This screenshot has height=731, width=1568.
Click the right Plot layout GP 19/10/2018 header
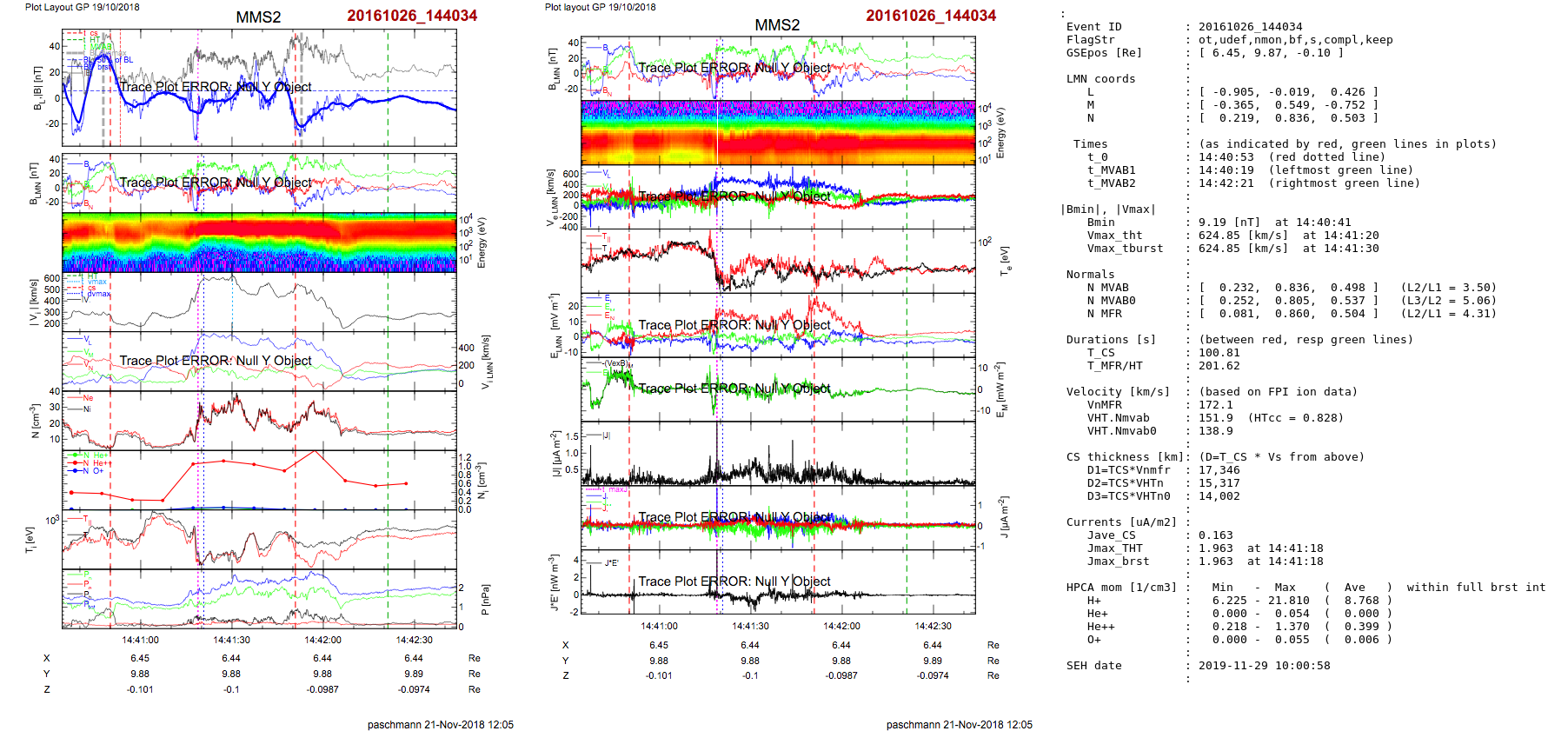click(x=600, y=7)
